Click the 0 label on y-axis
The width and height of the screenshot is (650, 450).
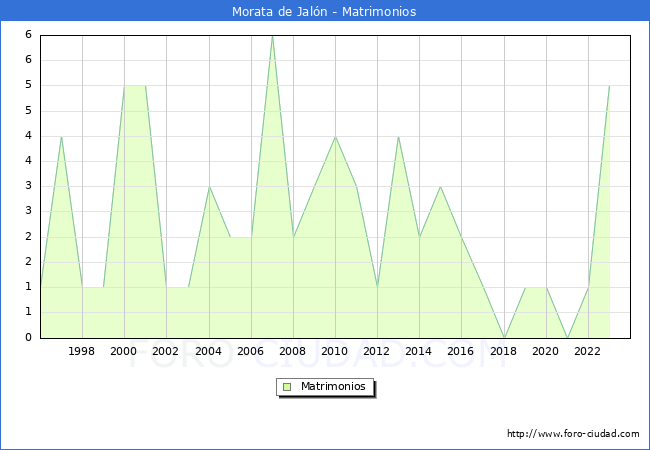point(29,337)
